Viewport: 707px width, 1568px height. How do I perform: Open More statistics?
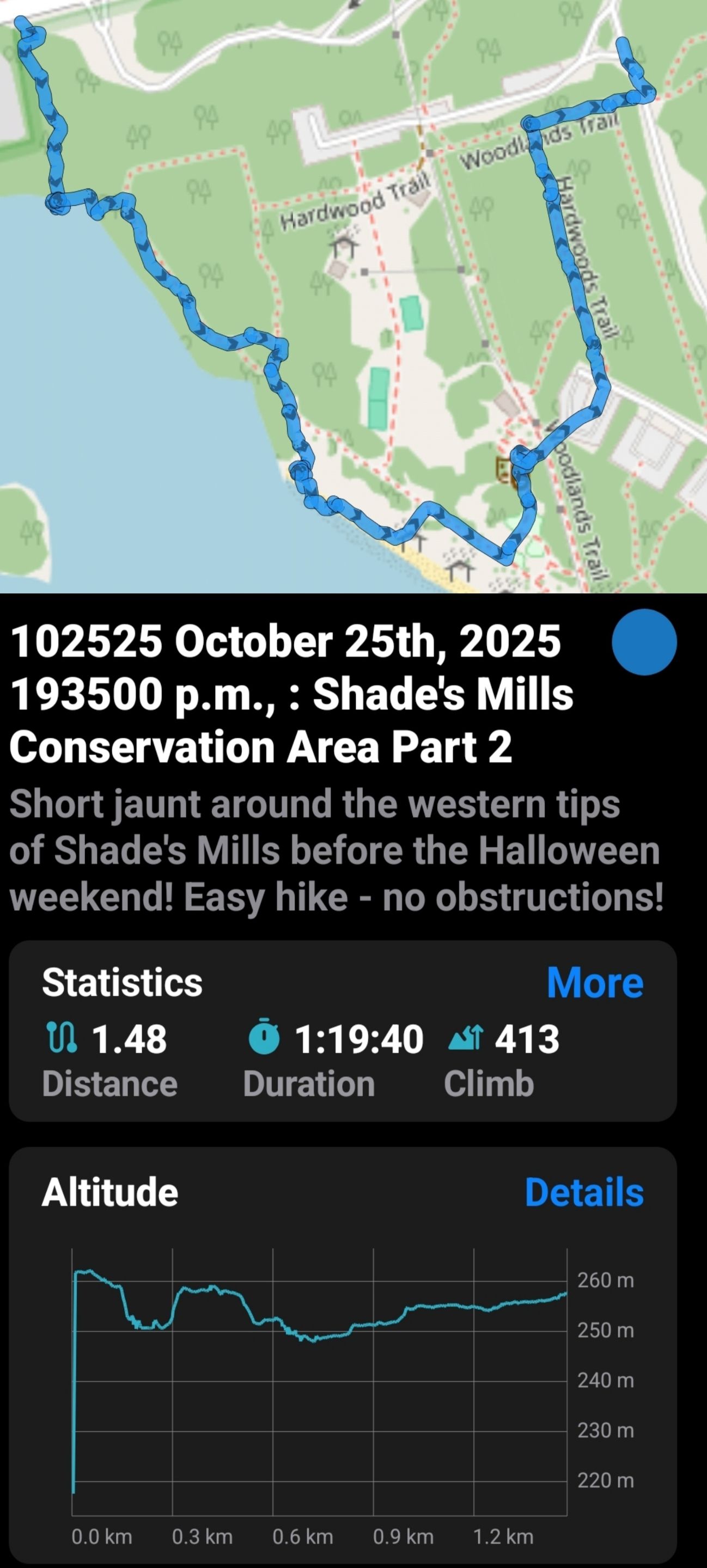click(594, 982)
